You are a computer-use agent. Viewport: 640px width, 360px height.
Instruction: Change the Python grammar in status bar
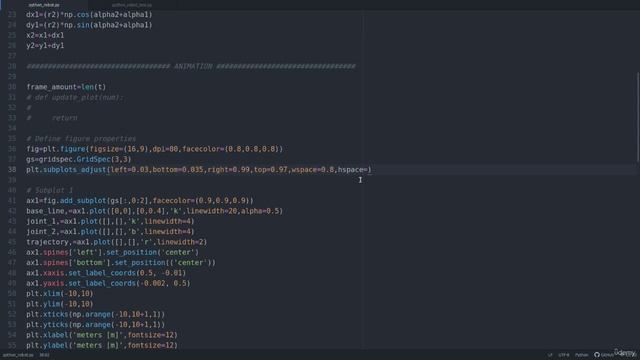pos(581,355)
